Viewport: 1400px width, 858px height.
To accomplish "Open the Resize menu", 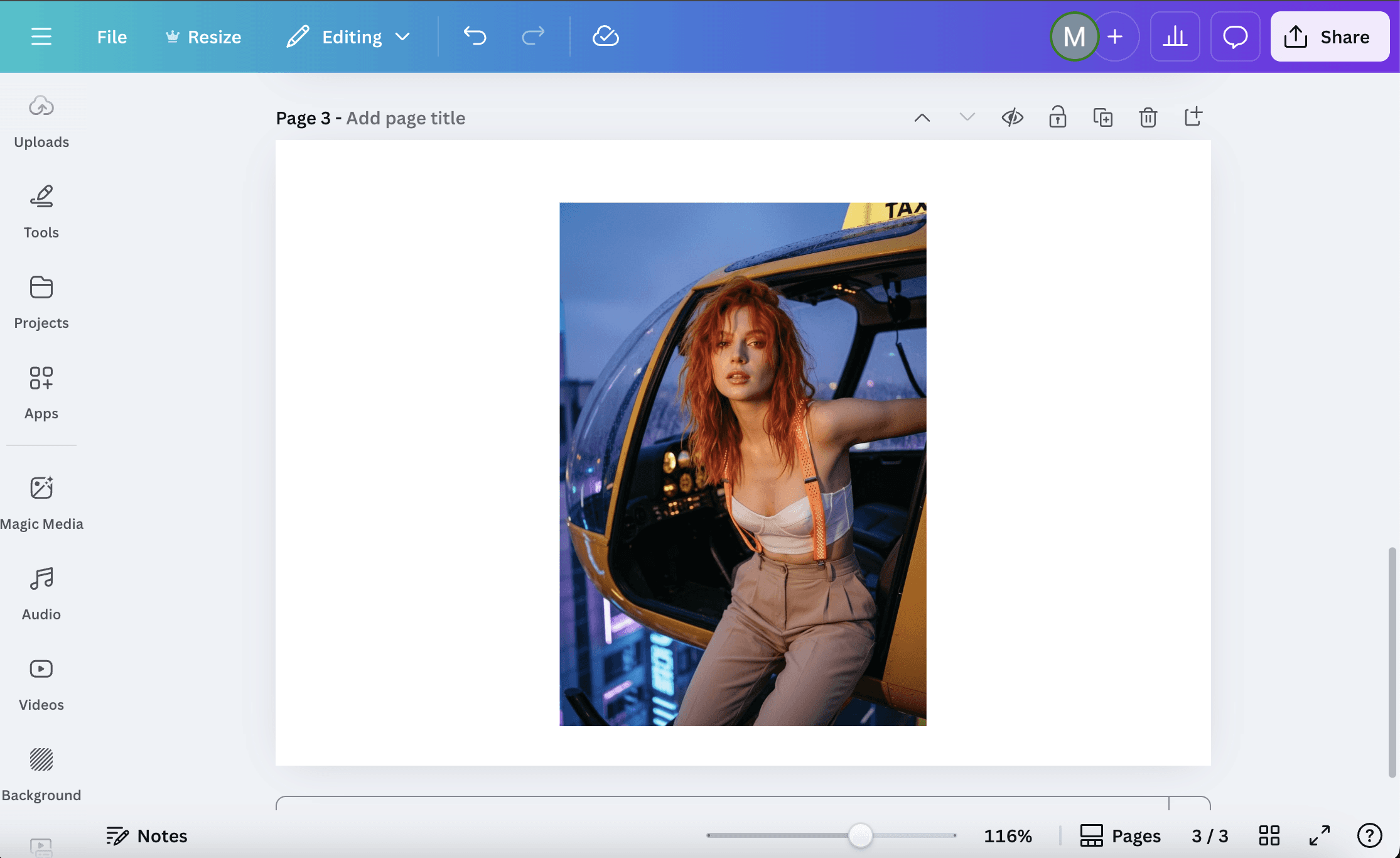I will (x=203, y=36).
